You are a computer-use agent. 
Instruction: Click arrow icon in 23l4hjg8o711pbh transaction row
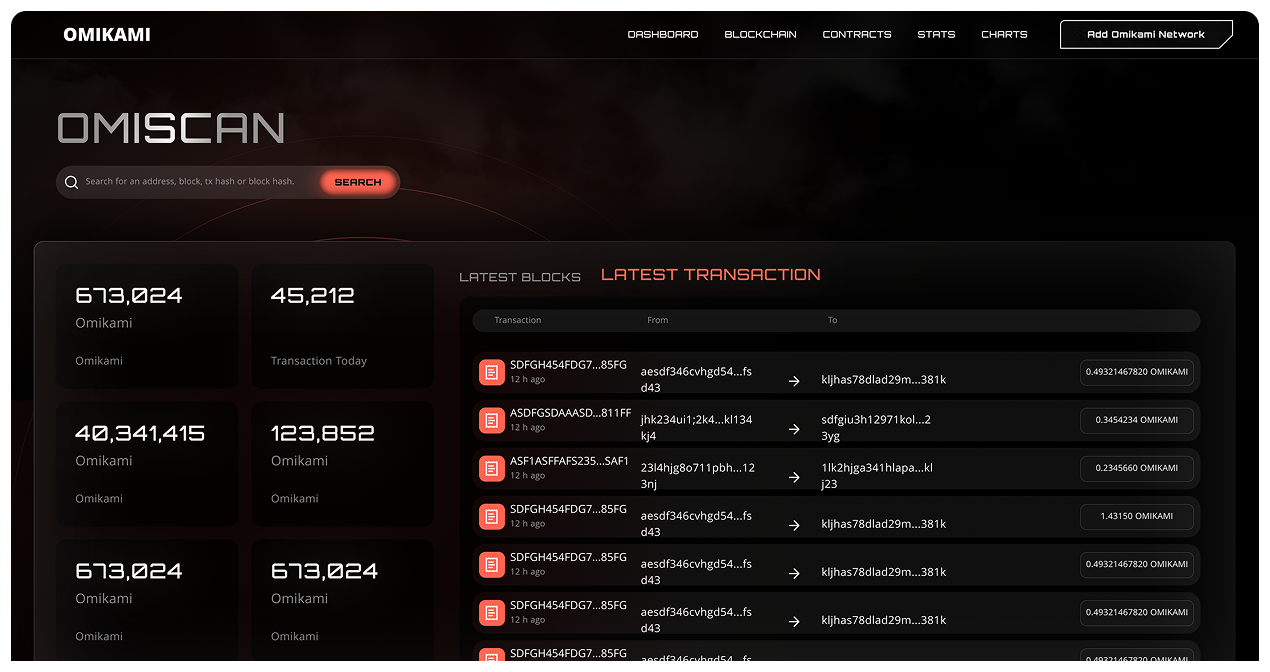pyautogui.click(x=794, y=477)
